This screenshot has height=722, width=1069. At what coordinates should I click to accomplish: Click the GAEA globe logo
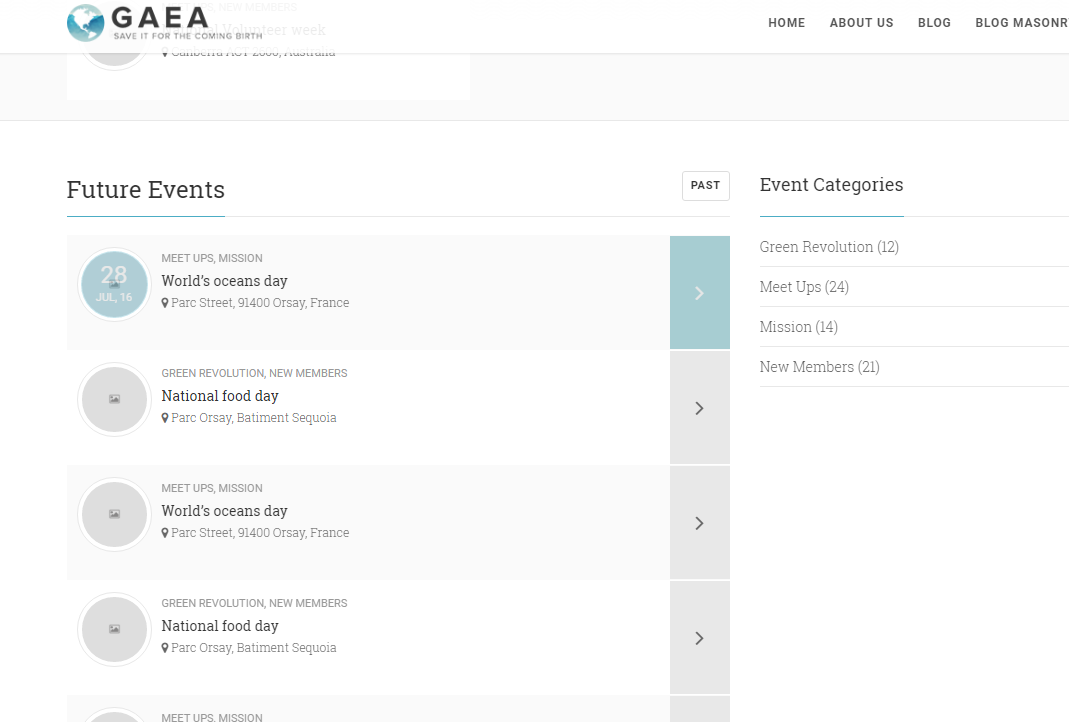click(x=85, y=22)
